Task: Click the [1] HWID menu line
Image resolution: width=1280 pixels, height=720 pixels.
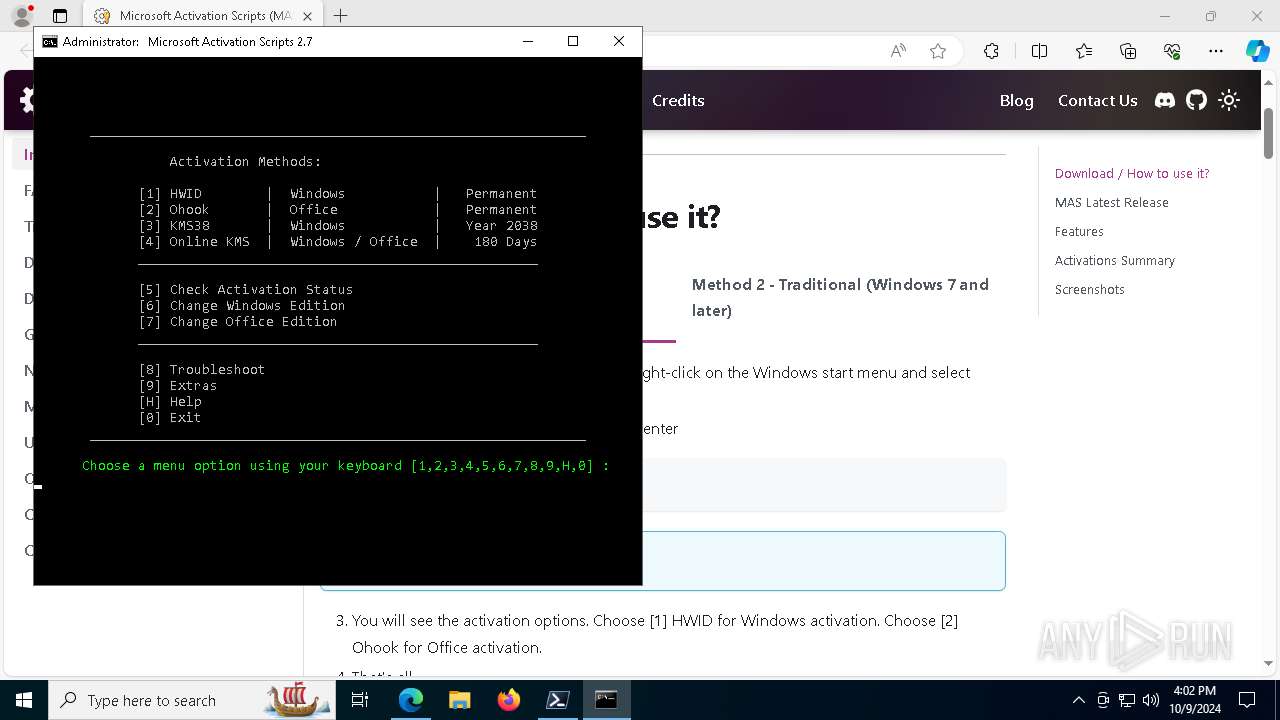Action: [338, 193]
